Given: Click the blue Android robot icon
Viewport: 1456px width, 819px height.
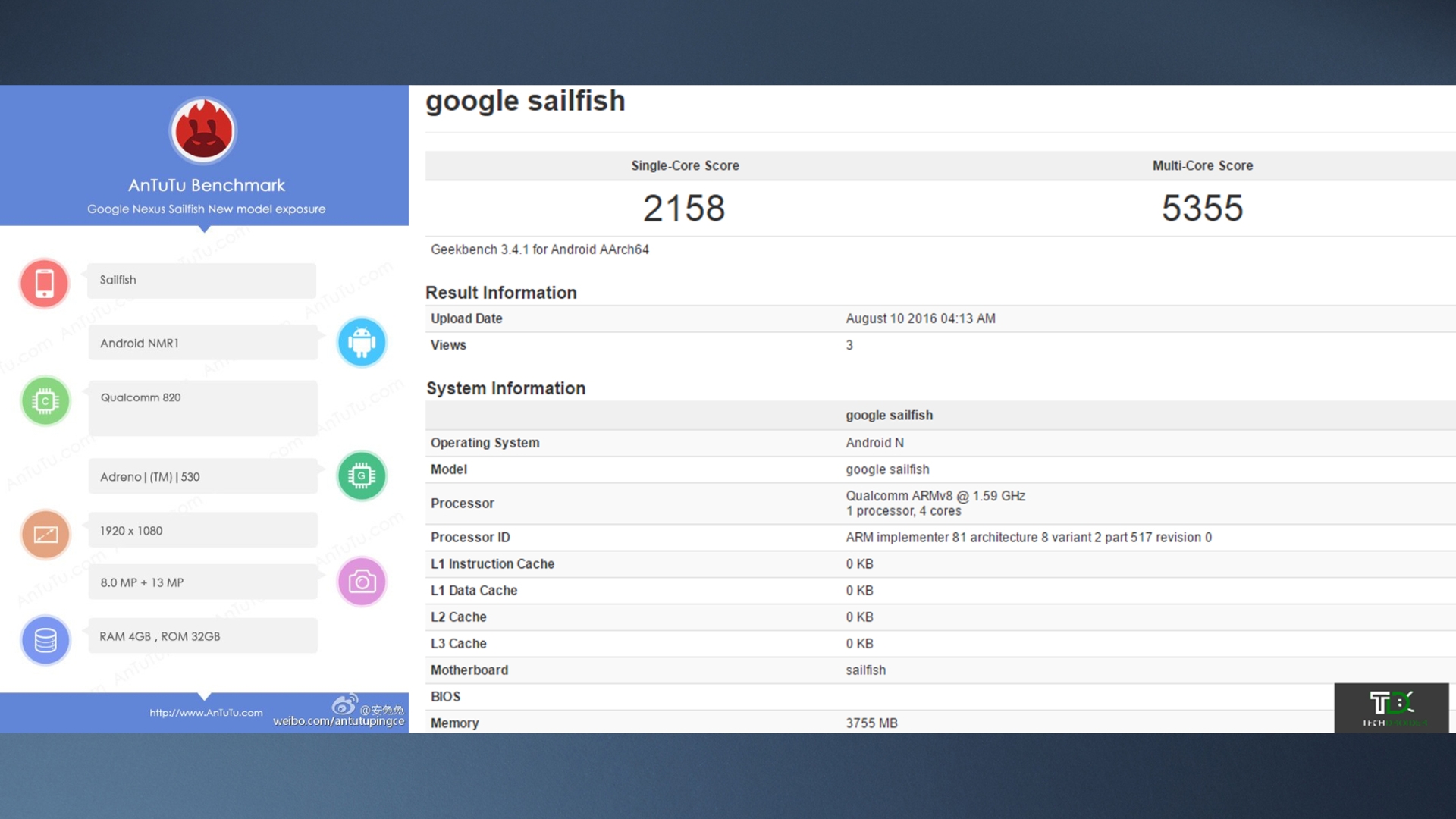Looking at the screenshot, I should coord(362,342).
